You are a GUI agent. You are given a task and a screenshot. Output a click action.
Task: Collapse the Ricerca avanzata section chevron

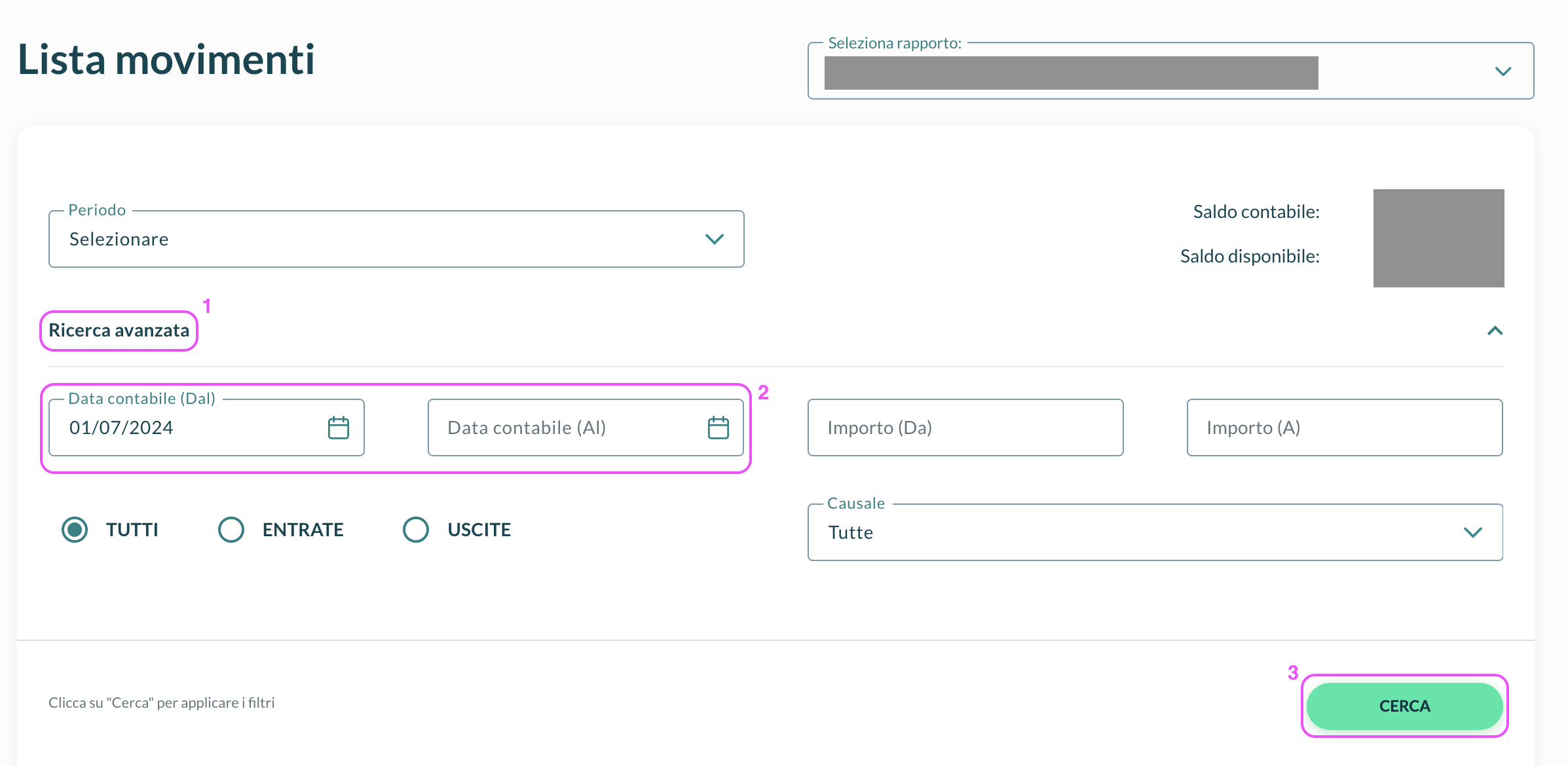1495,331
